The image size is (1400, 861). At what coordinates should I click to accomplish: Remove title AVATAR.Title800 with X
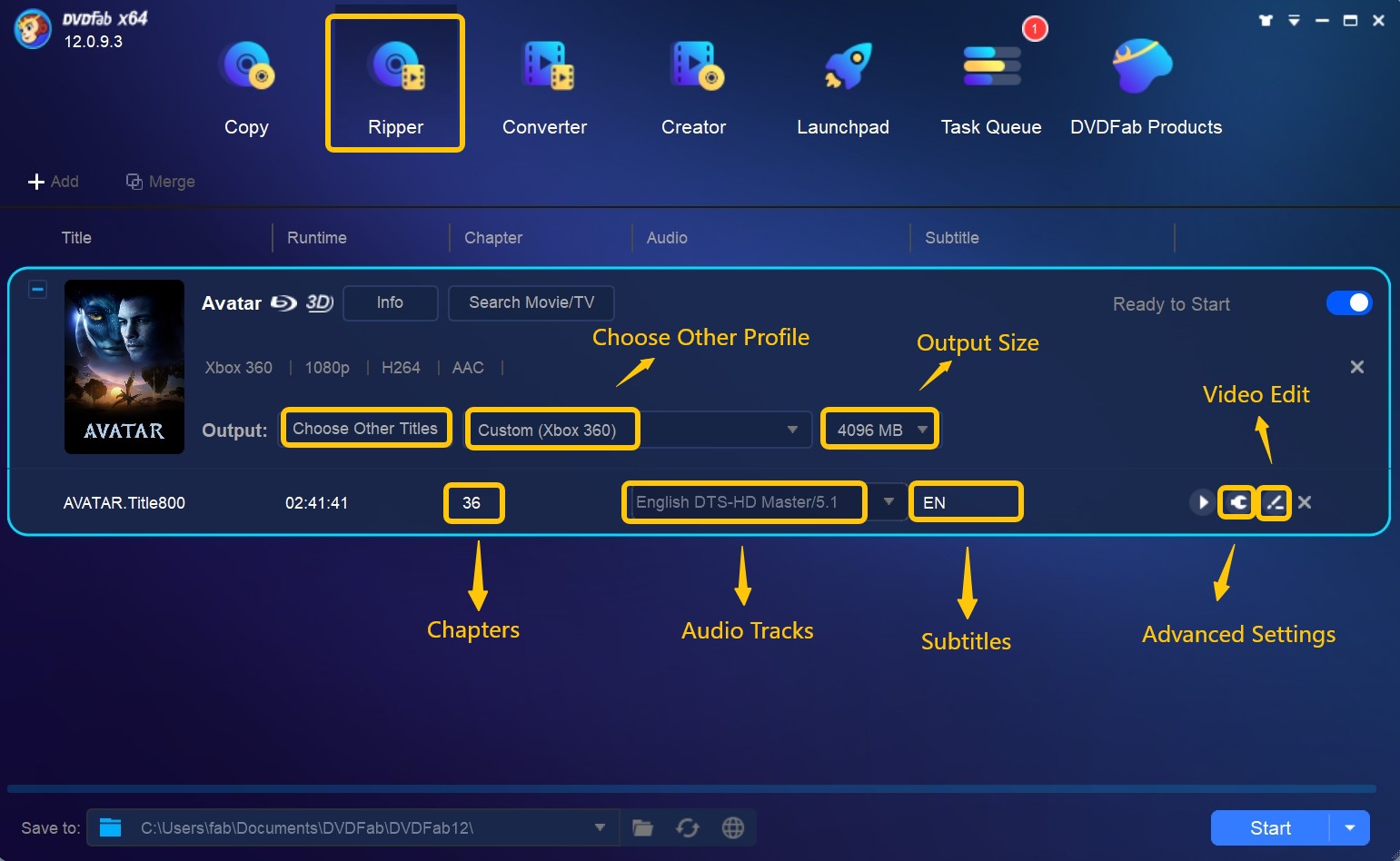[1305, 502]
